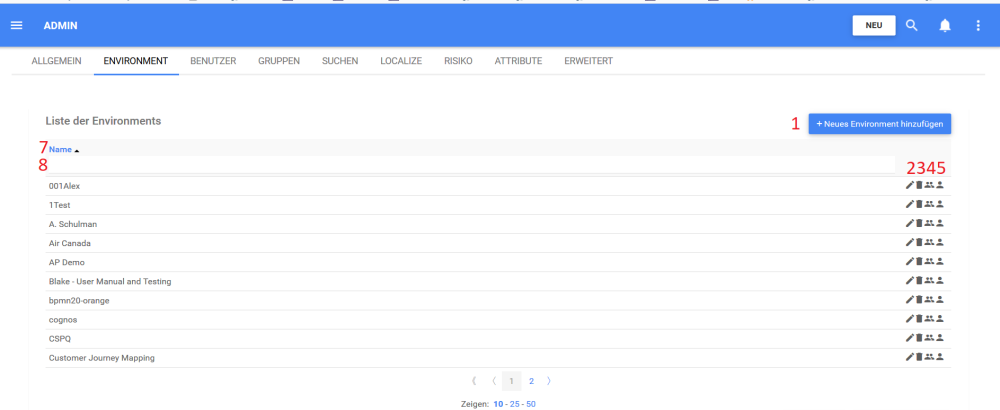Delete the bpmn20-orange environment

coord(919,300)
